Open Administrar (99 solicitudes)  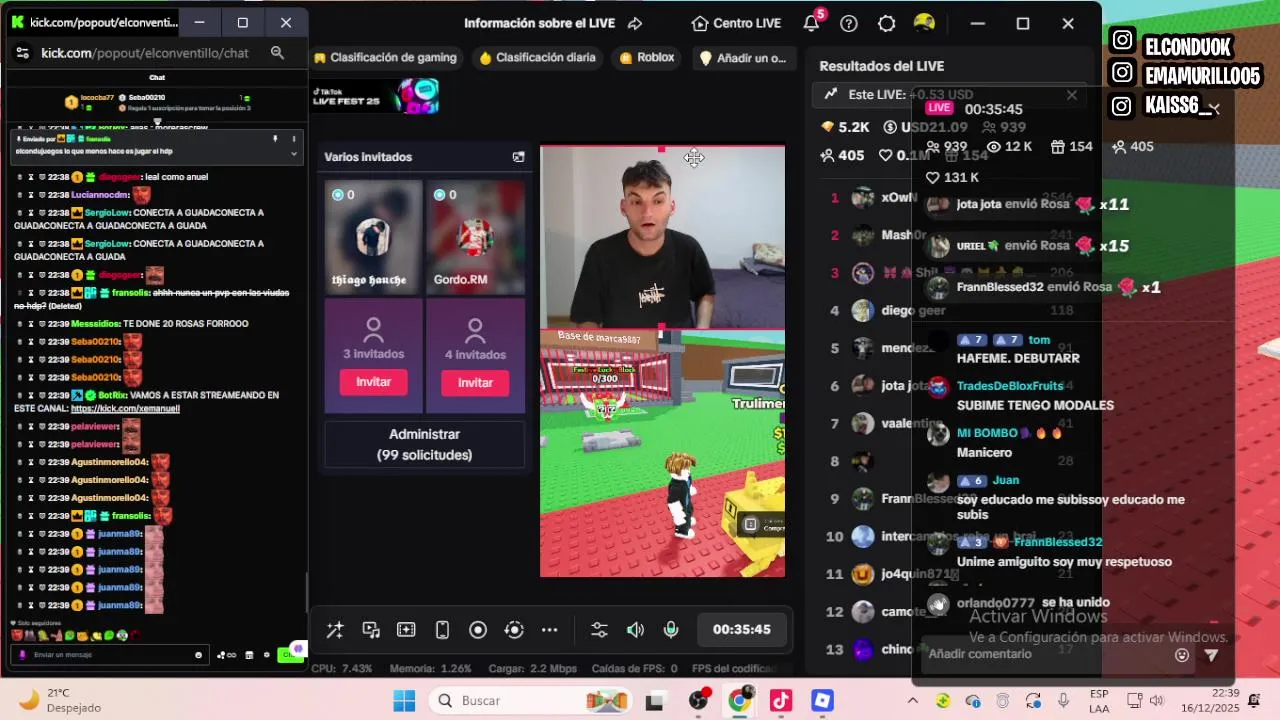tap(424, 445)
